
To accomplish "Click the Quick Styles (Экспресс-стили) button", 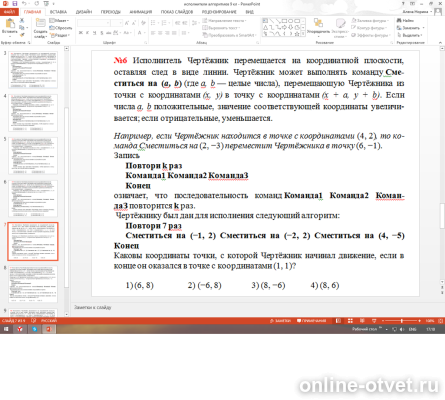I will click(340, 28).
